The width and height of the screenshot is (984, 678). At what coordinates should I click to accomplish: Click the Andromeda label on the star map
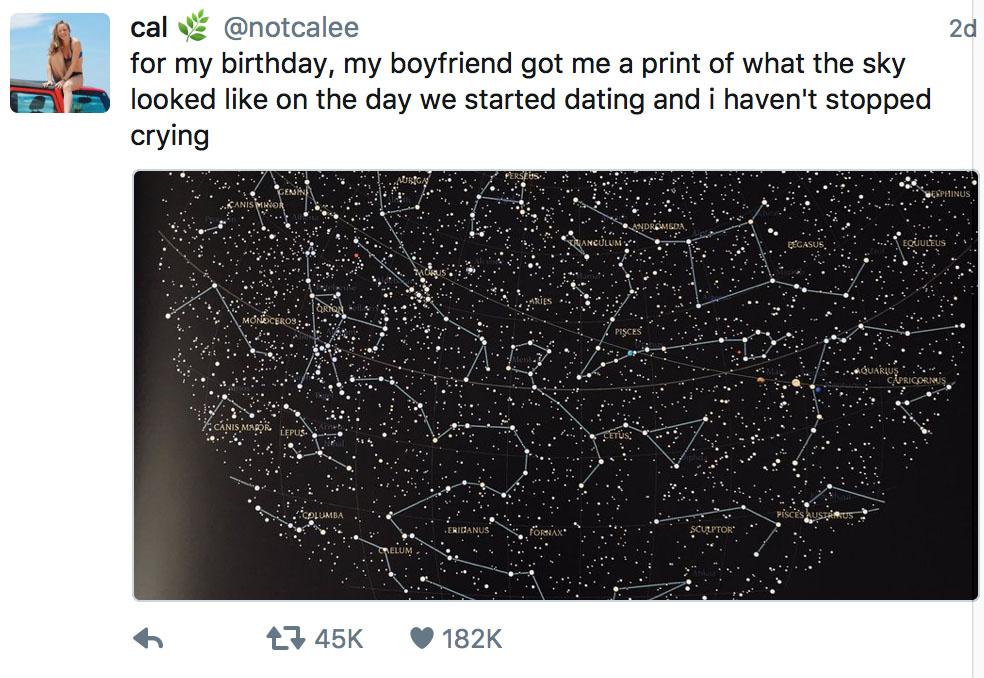(658, 227)
